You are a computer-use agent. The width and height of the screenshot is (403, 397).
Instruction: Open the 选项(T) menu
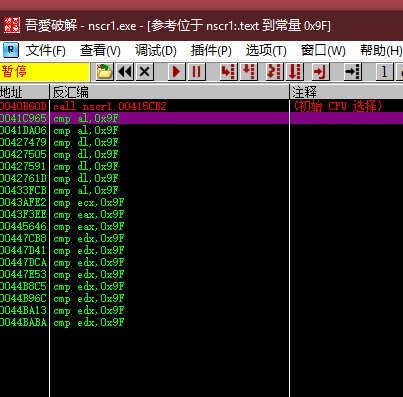coord(266,51)
